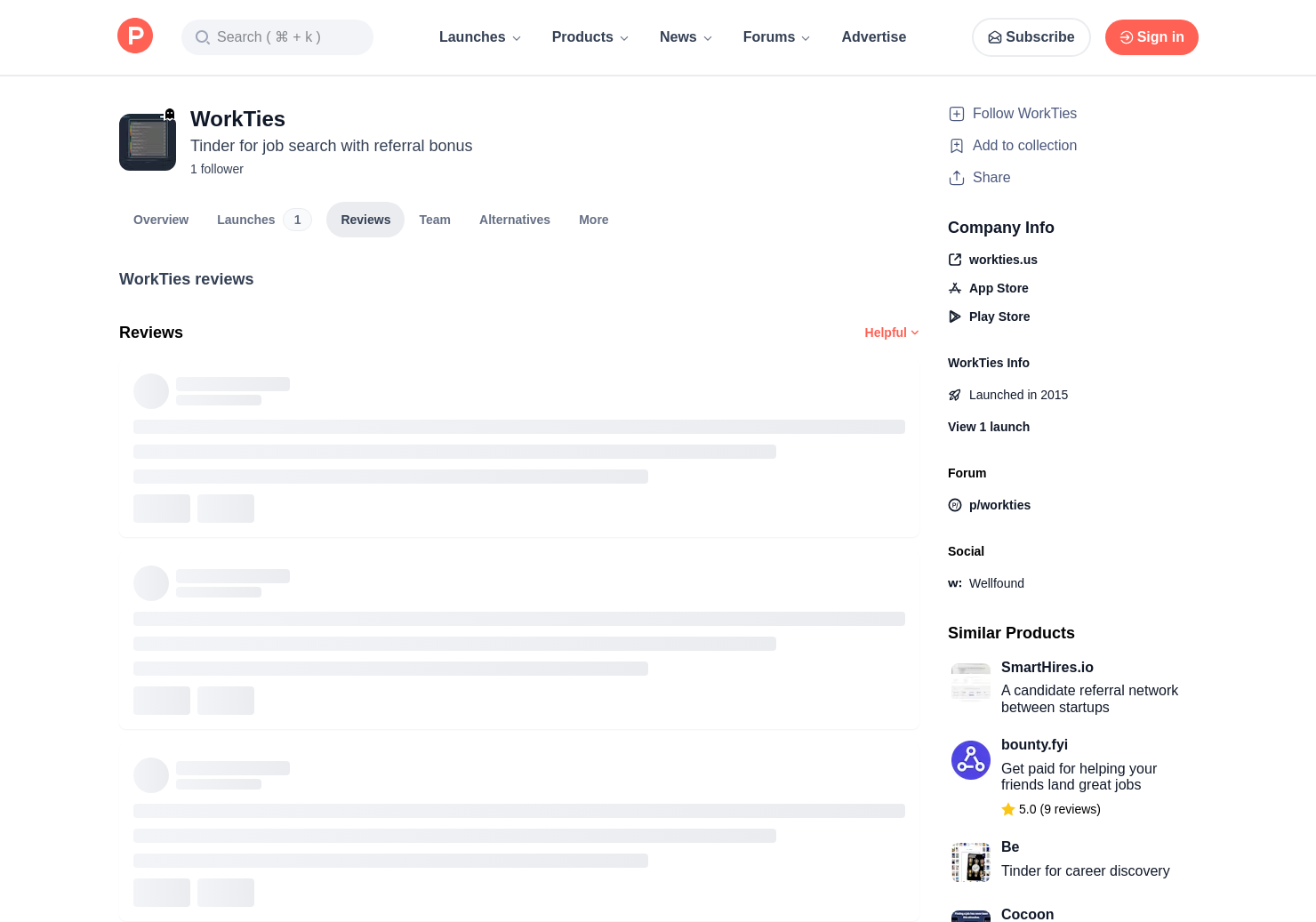Viewport: 1316px width, 922px height.
Task: Open the bounty.fyi similar product
Action: [x=1034, y=745]
